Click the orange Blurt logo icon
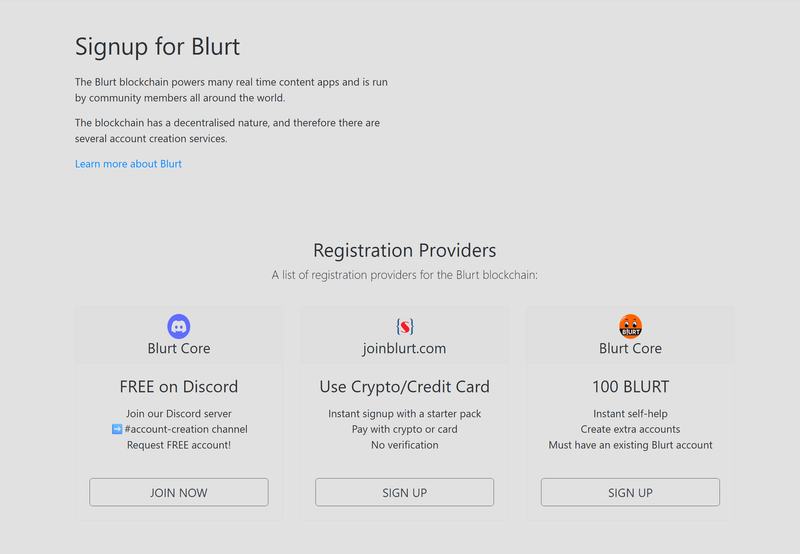800x554 pixels. 630,326
